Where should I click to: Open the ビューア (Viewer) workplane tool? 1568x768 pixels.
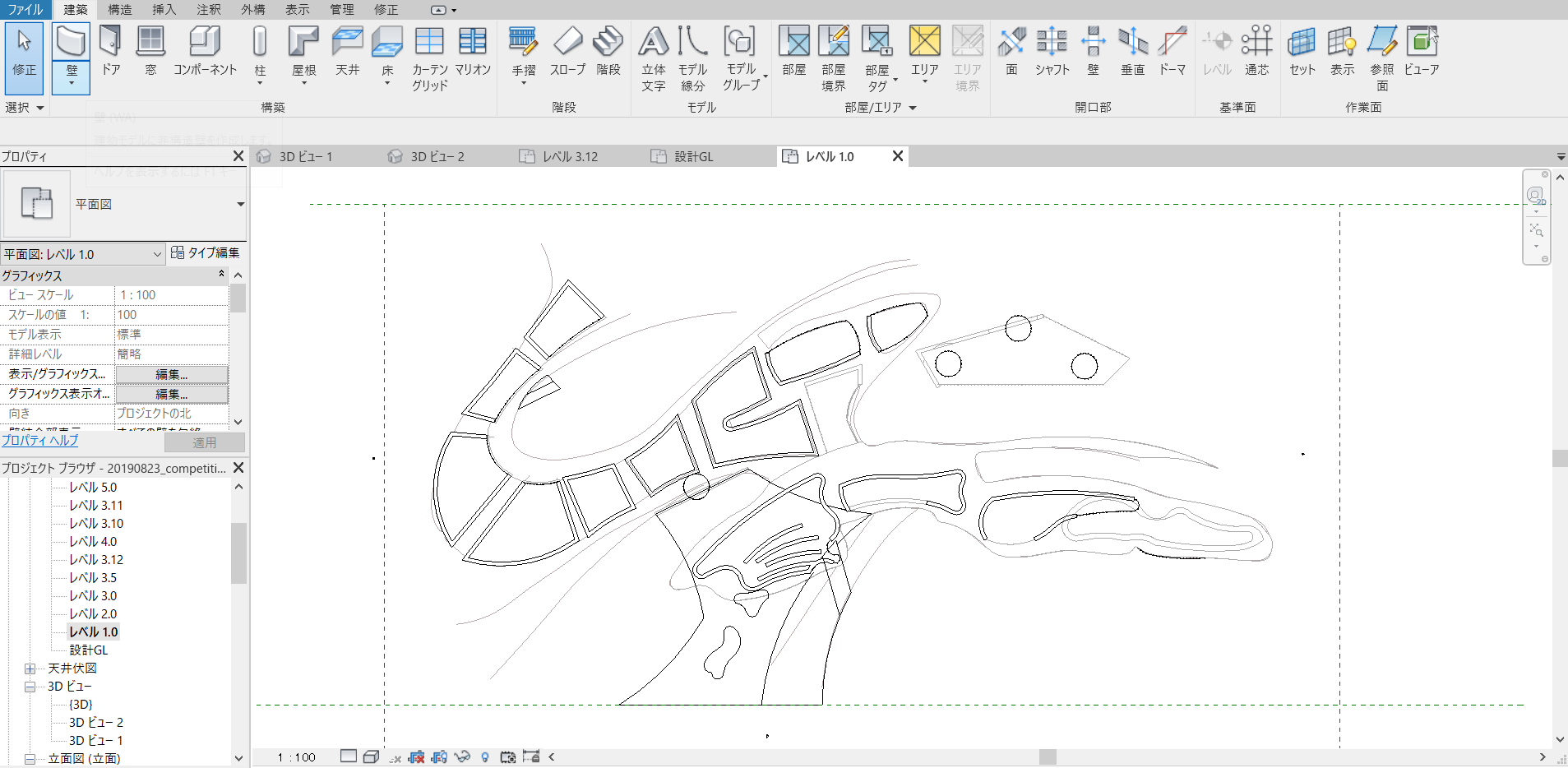[1422, 51]
